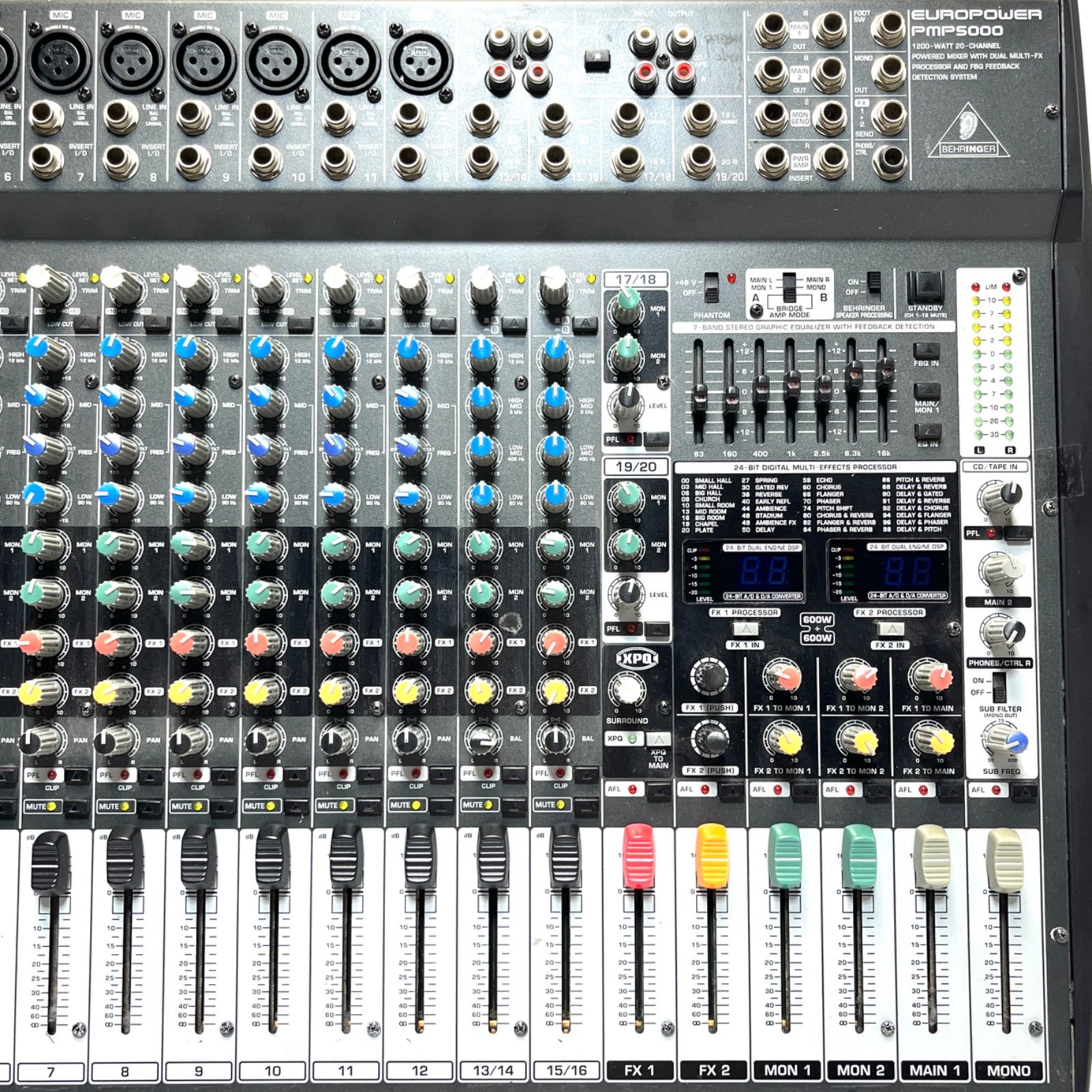Toggle the Sub Filter on/off switch
1092x1092 pixels.
999,686
